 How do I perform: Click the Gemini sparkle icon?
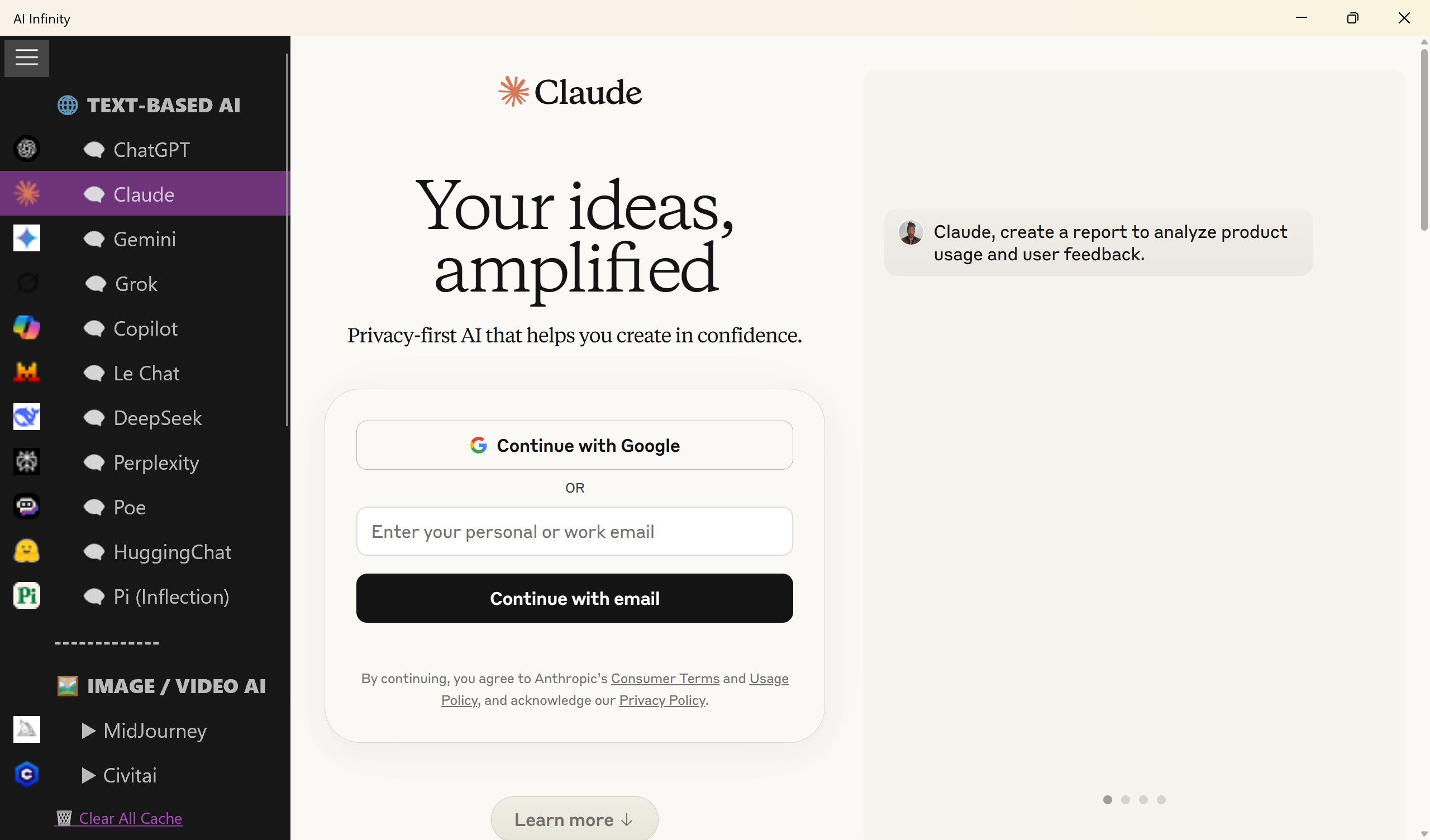(27, 238)
